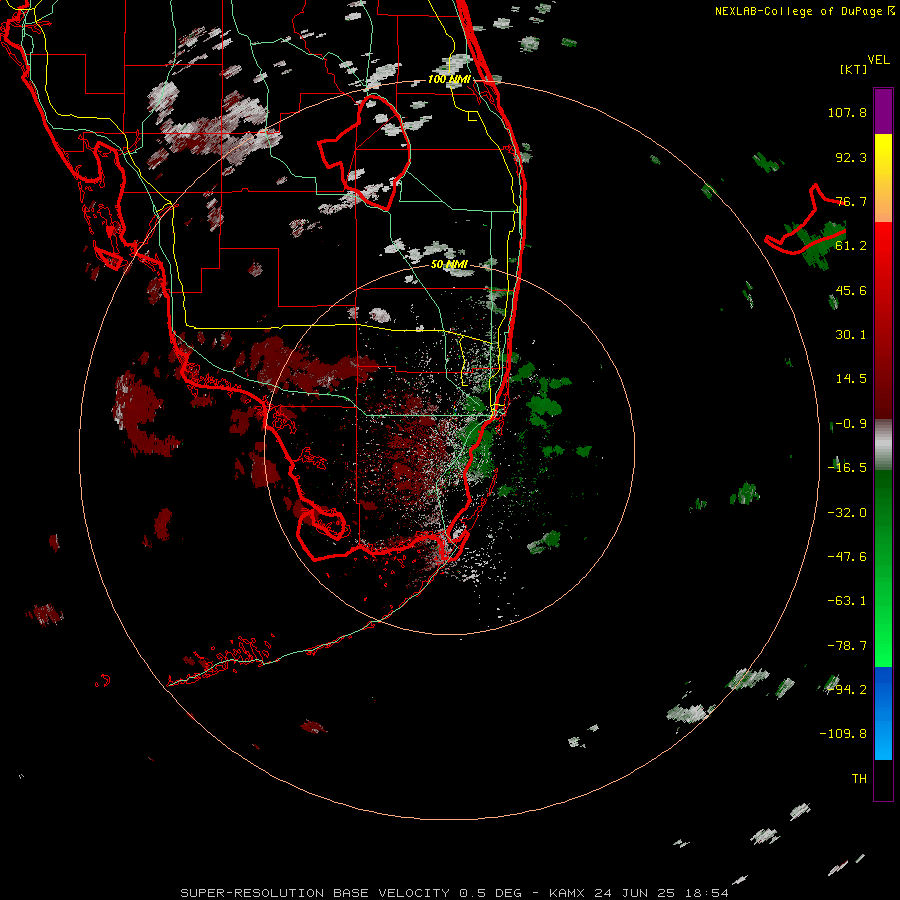Click the -32.0 velocity scale value
The width and height of the screenshot is (900, 900).
847,513
